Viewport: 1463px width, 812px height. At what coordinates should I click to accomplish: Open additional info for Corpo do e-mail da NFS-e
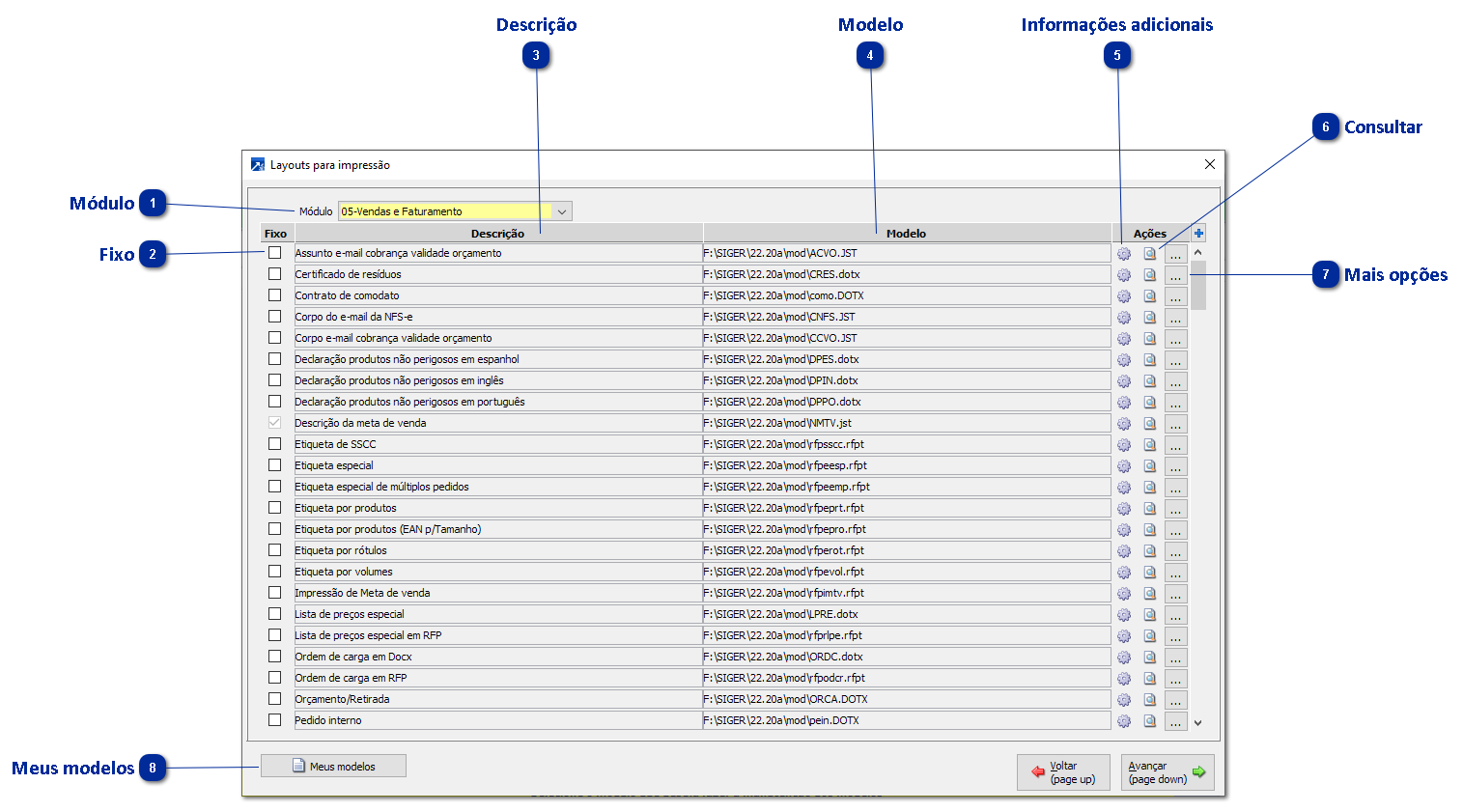point(1124,318)
